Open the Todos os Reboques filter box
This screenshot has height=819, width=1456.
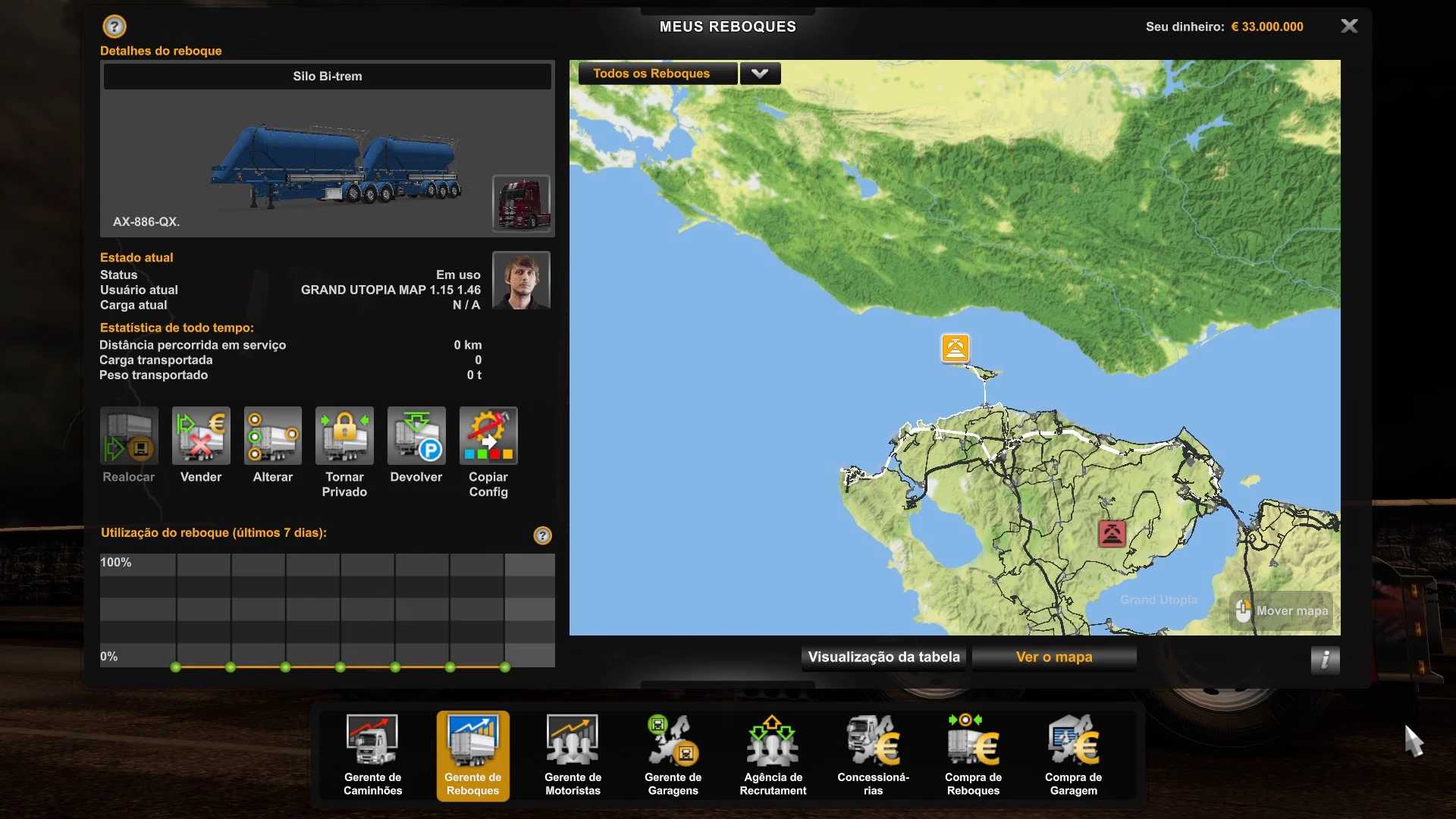pyautogui.click(x=657, y=74)
